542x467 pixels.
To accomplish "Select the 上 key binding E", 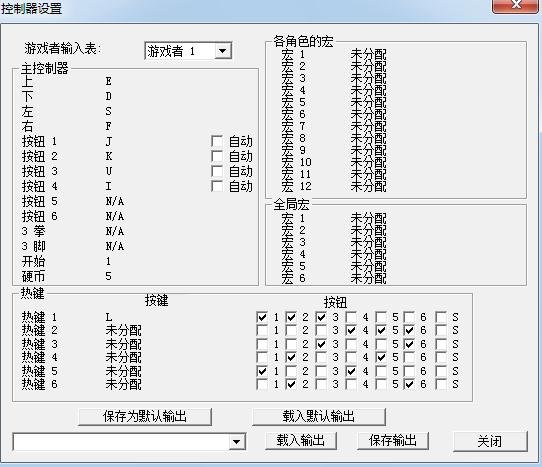I will tap(109, 81).
